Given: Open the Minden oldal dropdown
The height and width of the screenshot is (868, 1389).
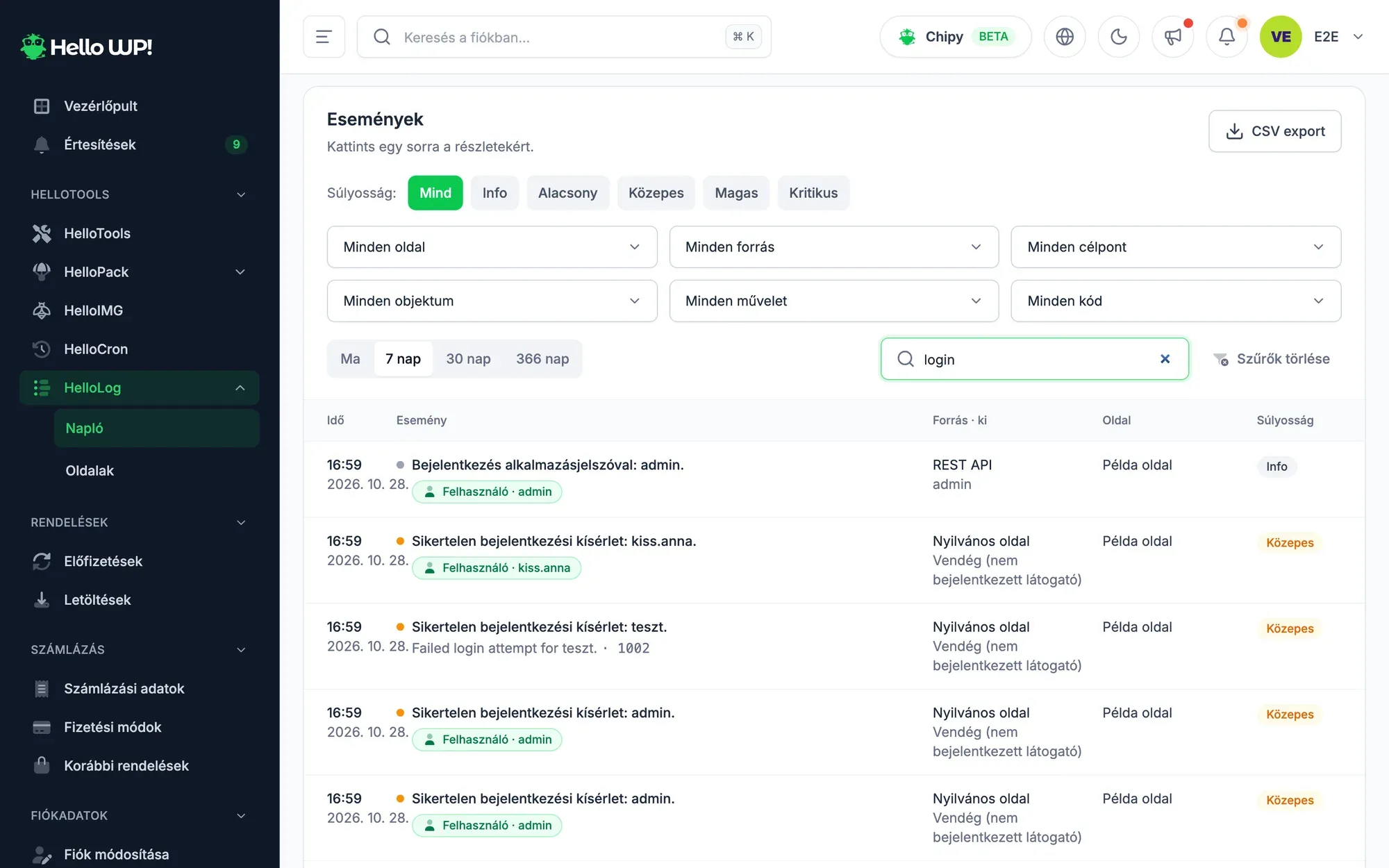Looking at the screenshot, I should pos(492,247).
